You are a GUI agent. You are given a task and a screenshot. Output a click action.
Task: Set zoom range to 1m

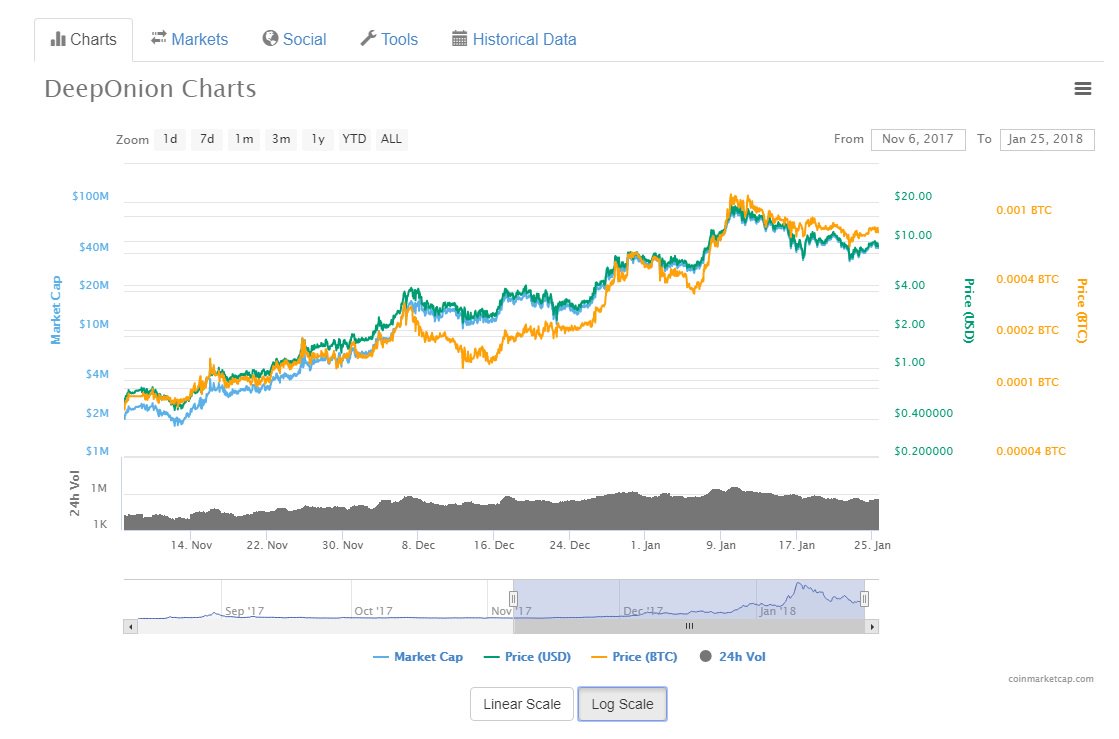pyautogui.click(x=244, y=139)
